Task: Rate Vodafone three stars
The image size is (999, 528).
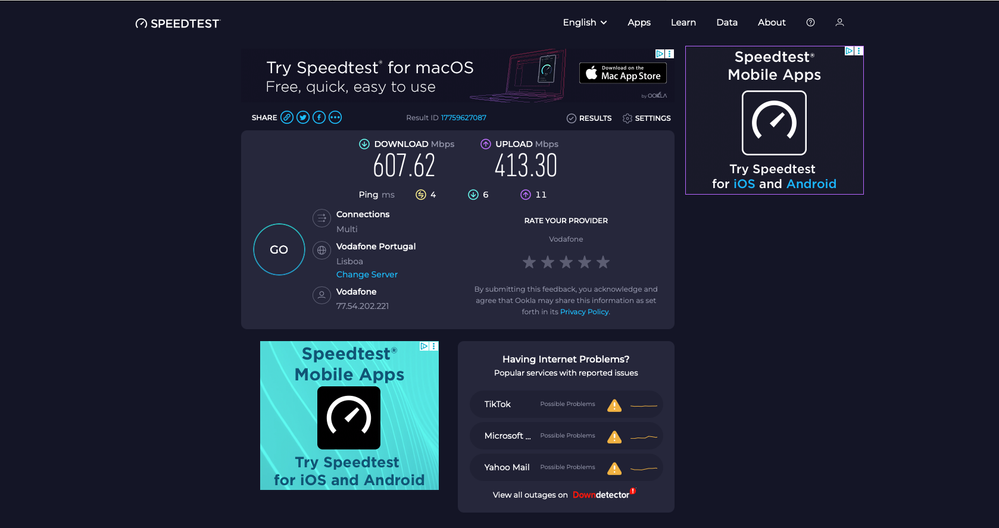Action: (x=566, y=262)
